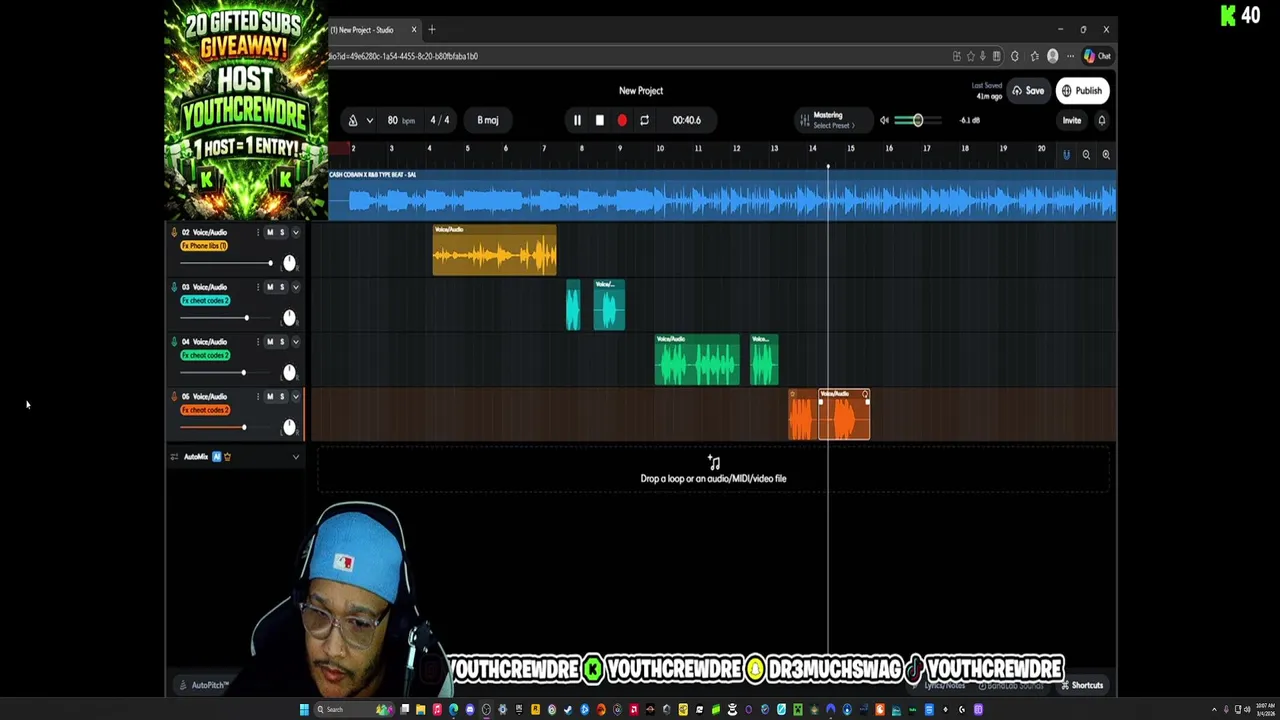Zoom out the timeline

pyautogui.click(x=1086, y=155)
